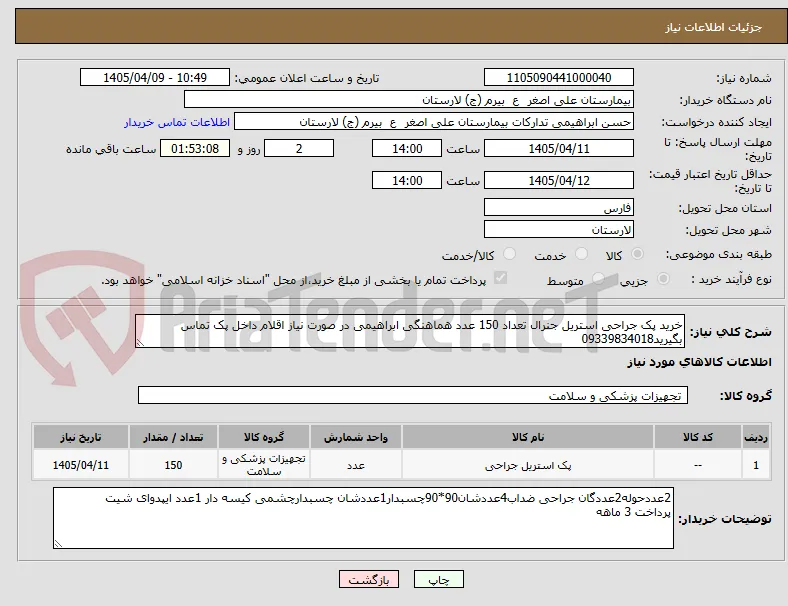Click the resize handle of description text area
The image size is (788, 606).
pos(140,343)
